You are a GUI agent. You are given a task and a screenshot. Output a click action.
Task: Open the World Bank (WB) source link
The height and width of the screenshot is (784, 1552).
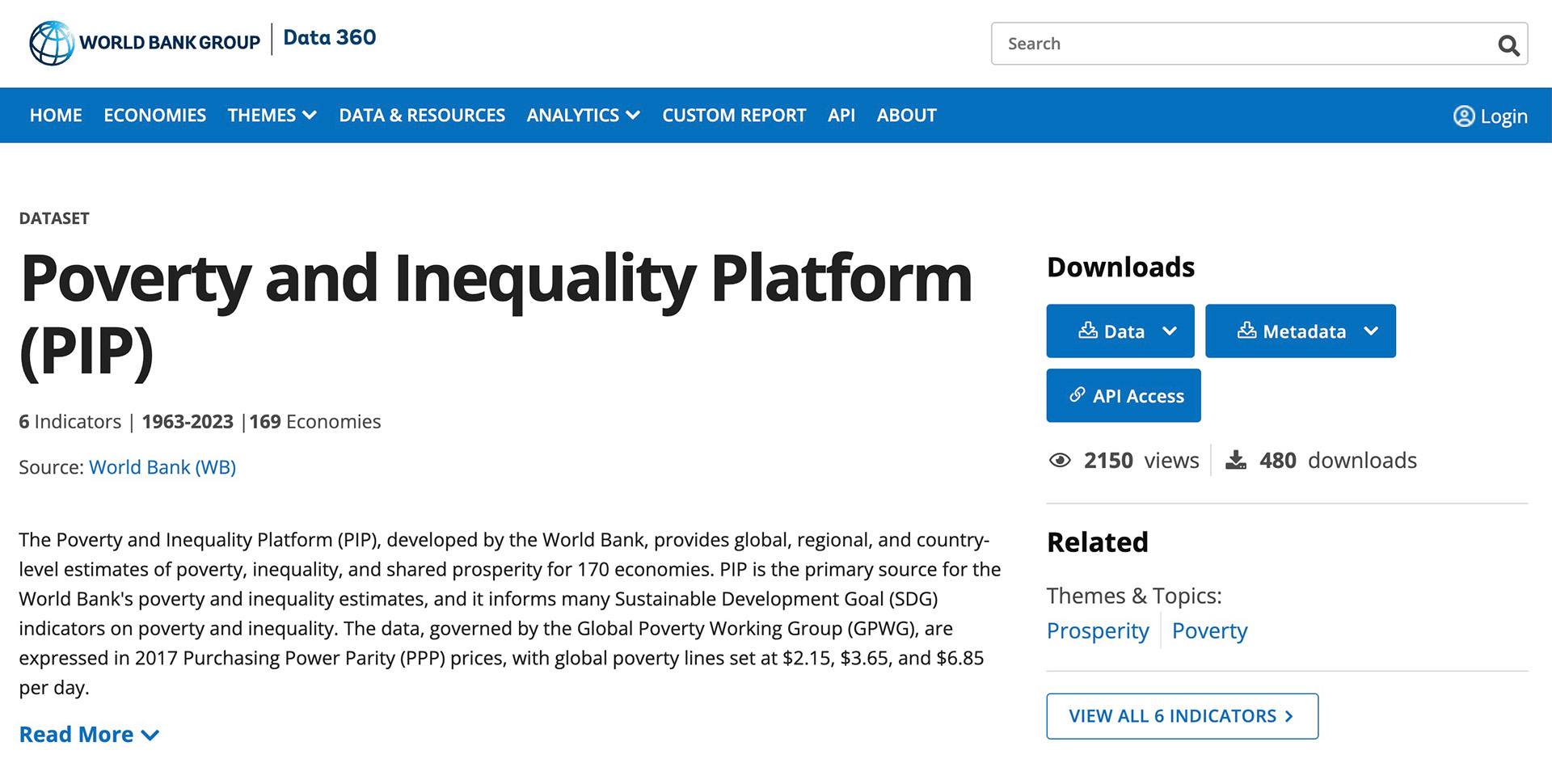point(162,467)
